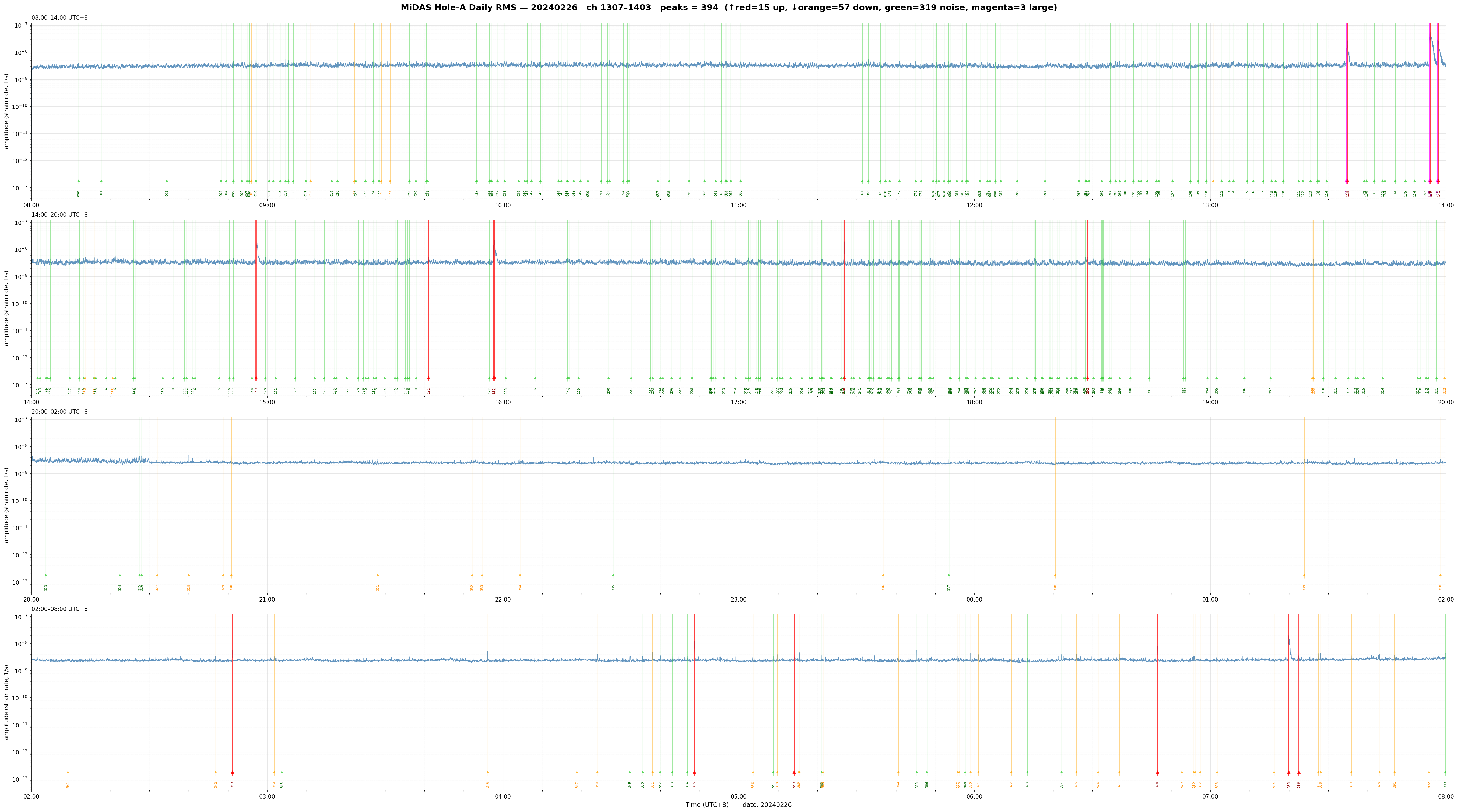Click the 16:00 time tick label
The height and width of the screenshot is (812, 1458).
(x=503, y=402)
